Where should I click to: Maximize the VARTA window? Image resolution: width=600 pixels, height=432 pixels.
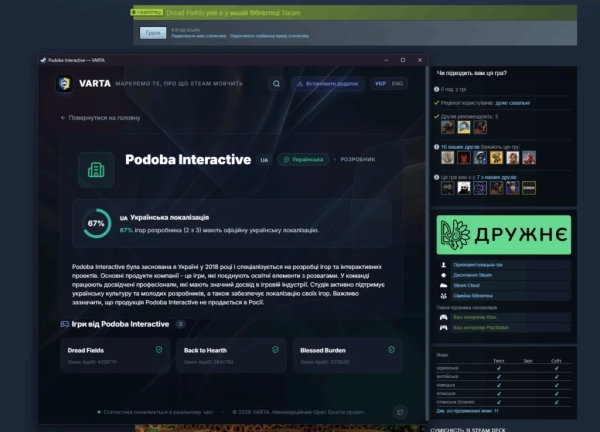click(403, 60)
